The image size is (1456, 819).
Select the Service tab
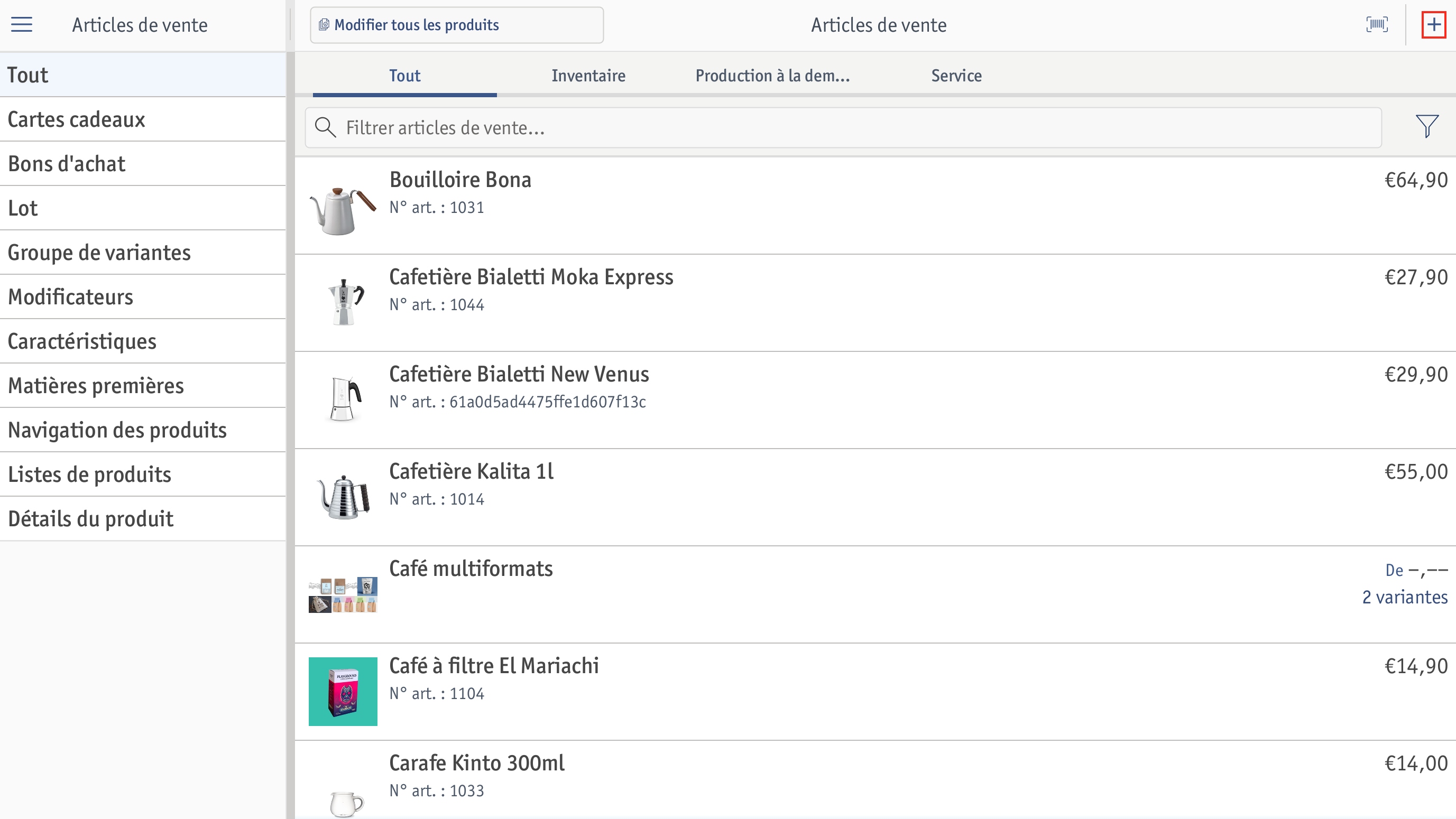(x=956, y=75)
